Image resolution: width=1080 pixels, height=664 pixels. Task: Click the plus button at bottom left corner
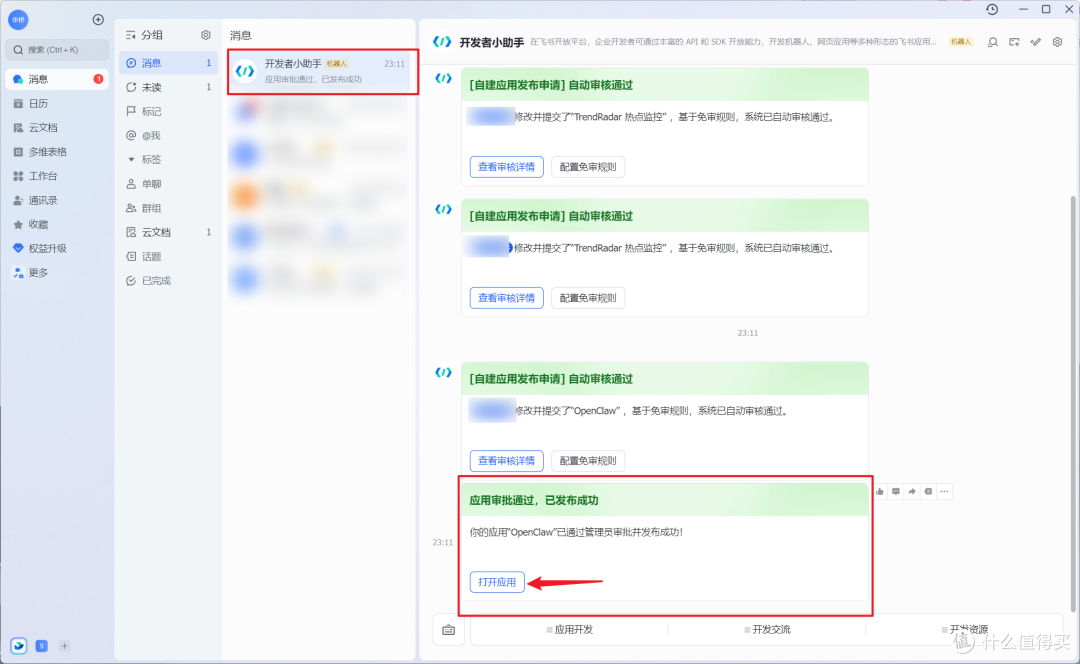click(64, 646)
